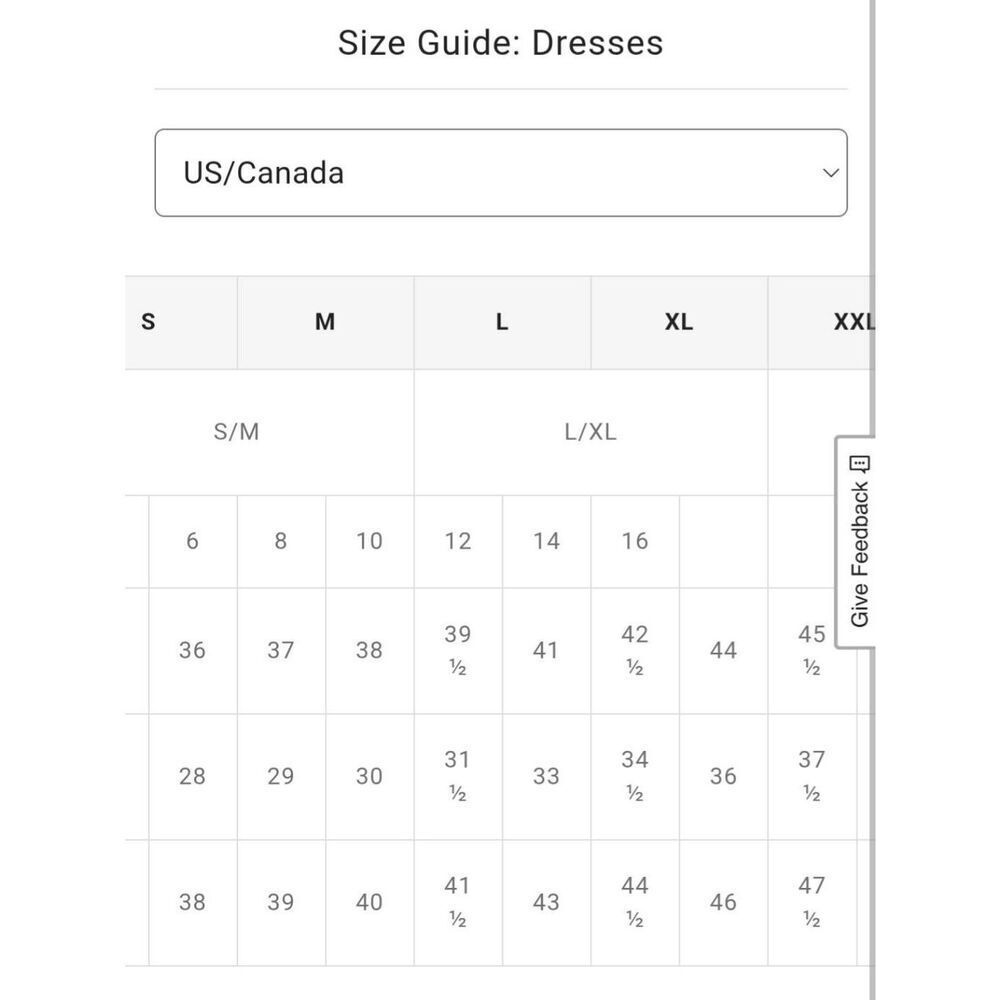This screenshot has width=1000, height=1000.
Task: Click the feedback speech bubble icon
Action: point(859,464)
